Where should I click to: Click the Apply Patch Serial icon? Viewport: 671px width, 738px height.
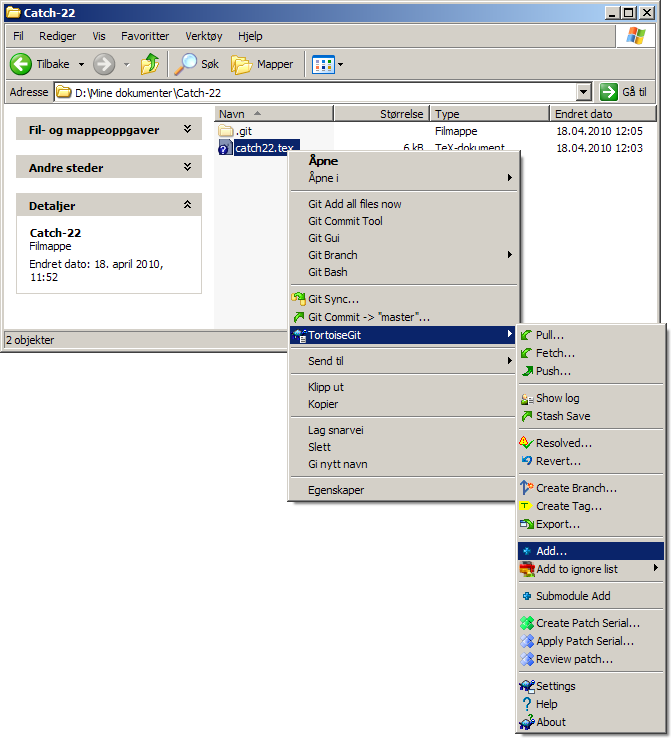(527, 641)
